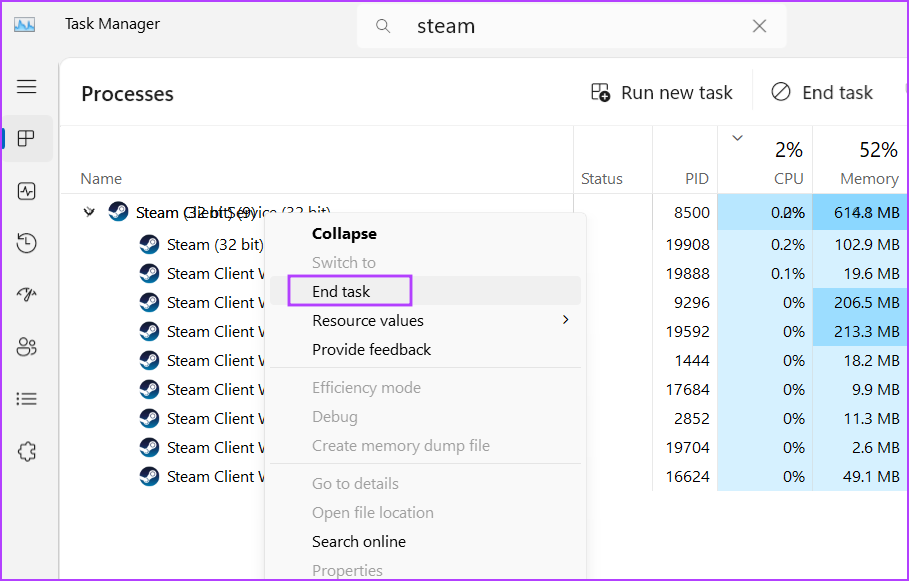Image resolution: width=909 pixels, height=581 pixels.
Task: Select the Processes sidebar icon
Action: tap(27, 139)
